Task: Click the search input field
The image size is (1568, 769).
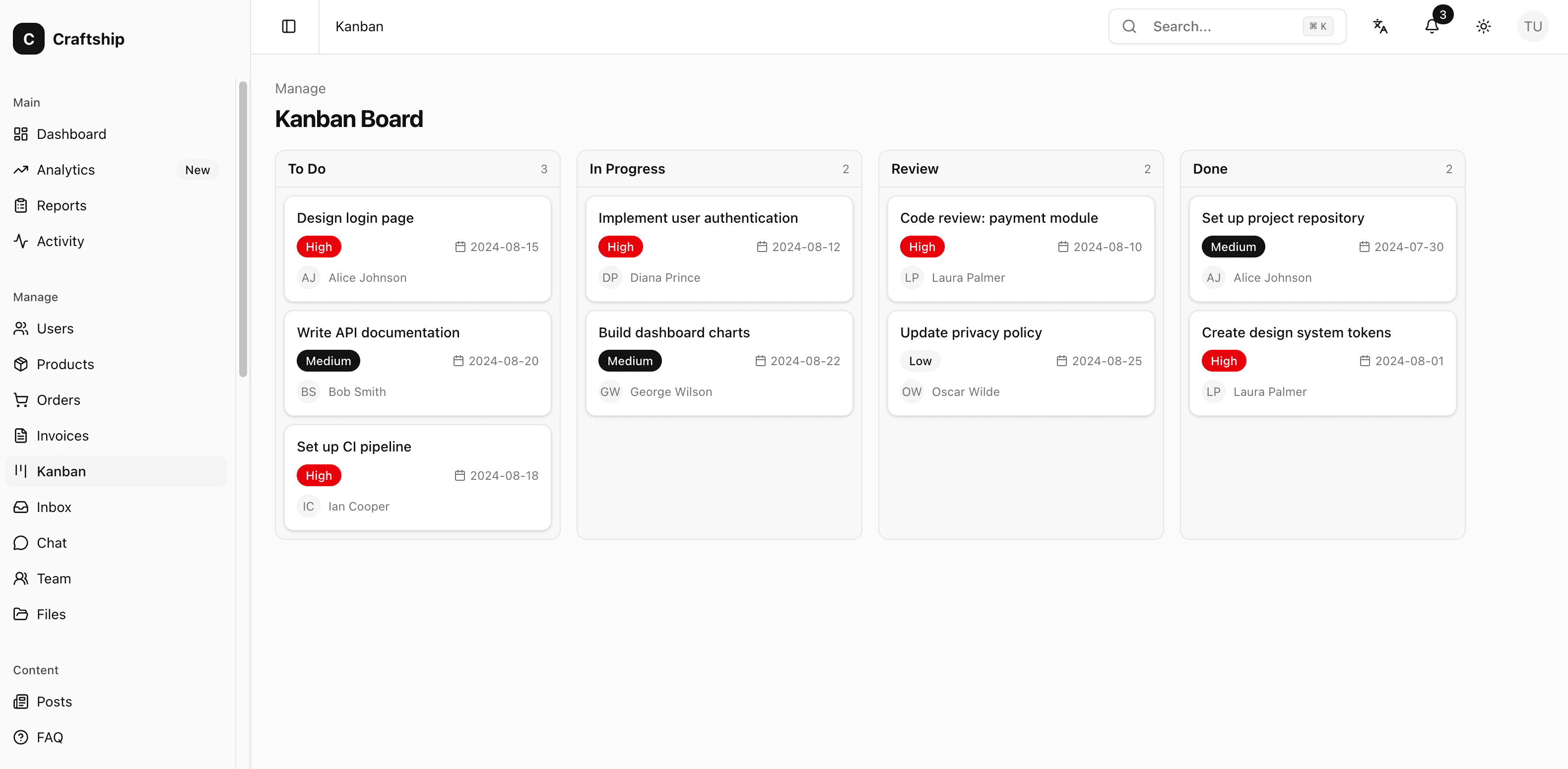Action: pyautogui.click(x=1227, y=26)
